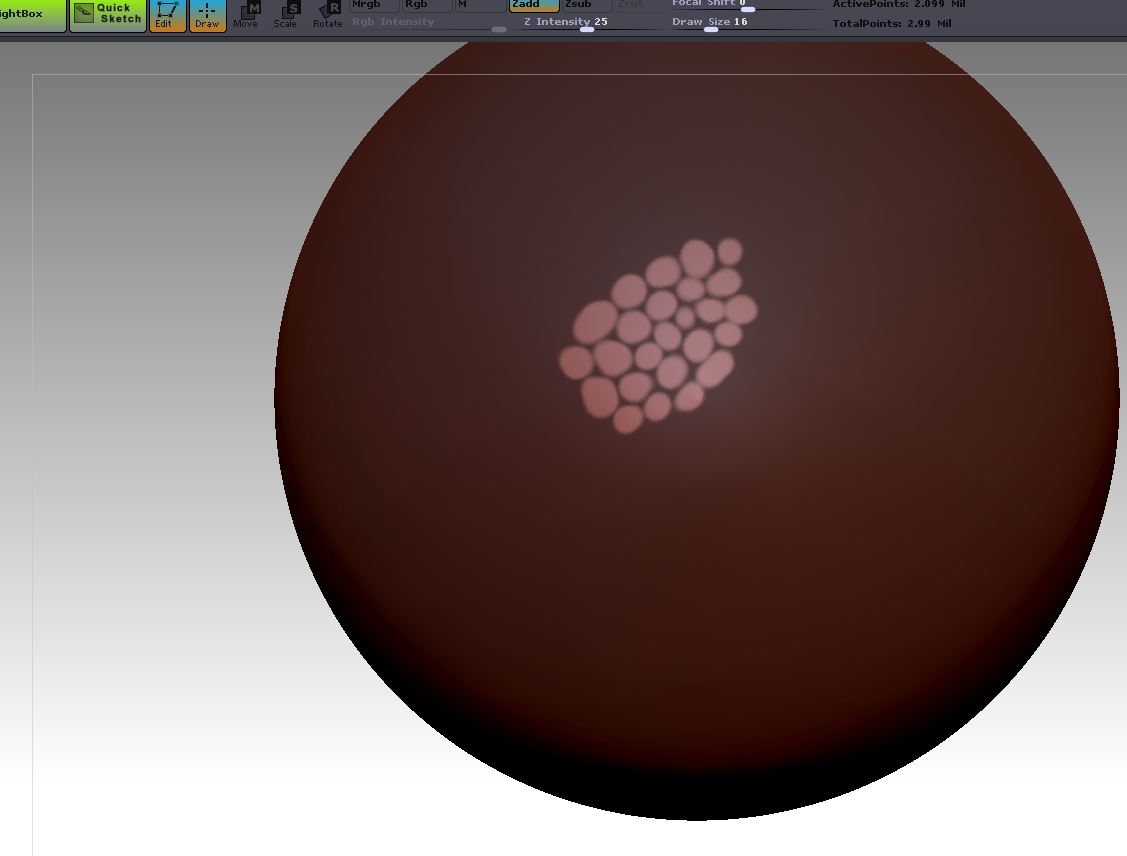Click the ActivePoints: 2.099 Mil readout
Image resolution: width=1127 pixels, height=856 pixels.
[898, 4]
